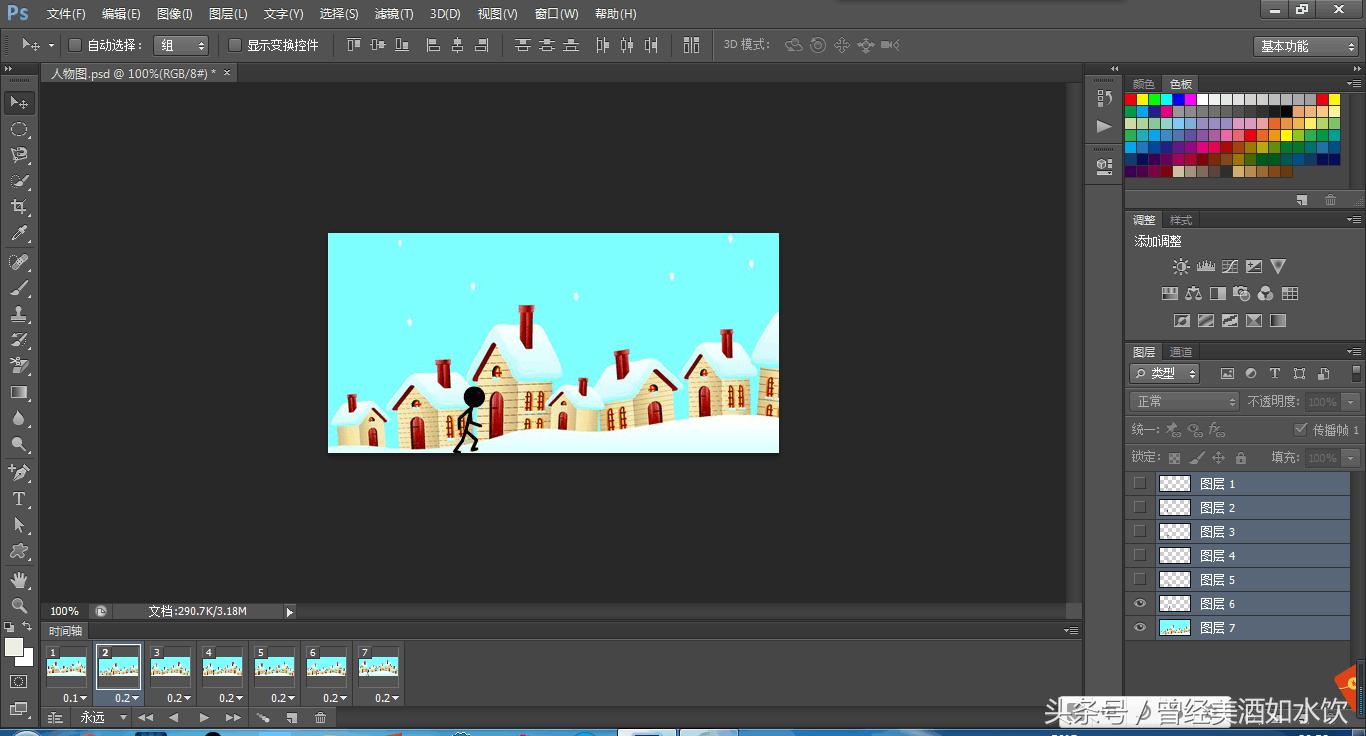This screenshot has height=736, width=1366.
Task: Select the Eyedropper tool
Action: coord(19,234)
